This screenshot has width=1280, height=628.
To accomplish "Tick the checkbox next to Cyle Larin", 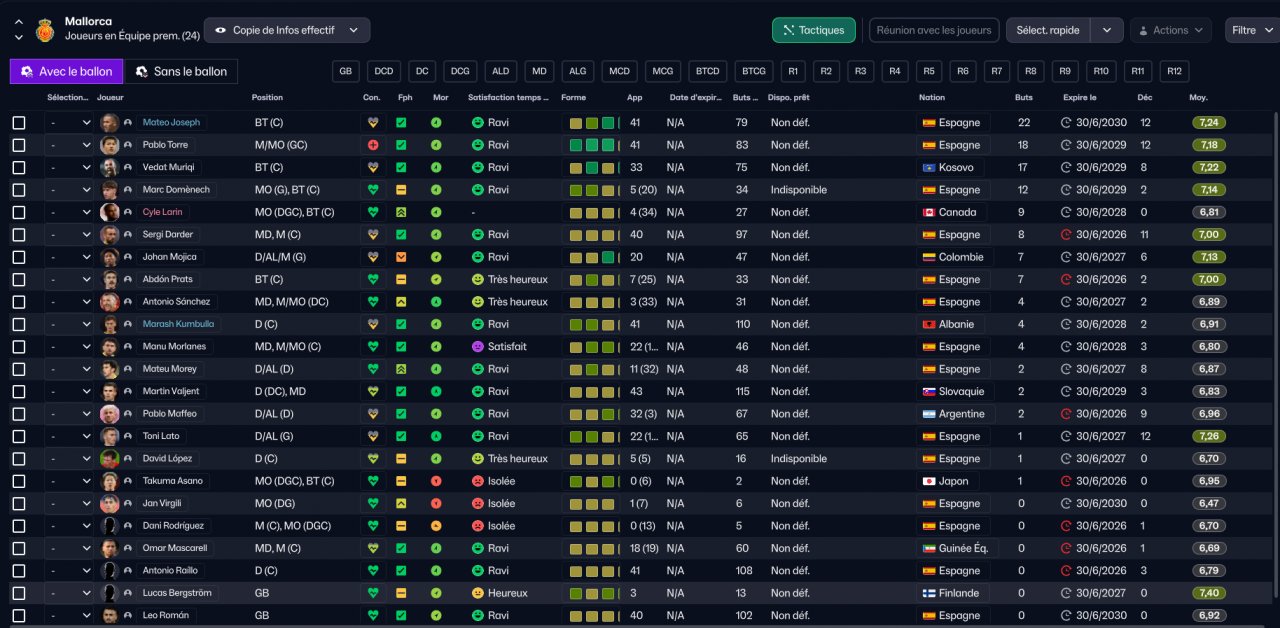I will coord(19,212).
